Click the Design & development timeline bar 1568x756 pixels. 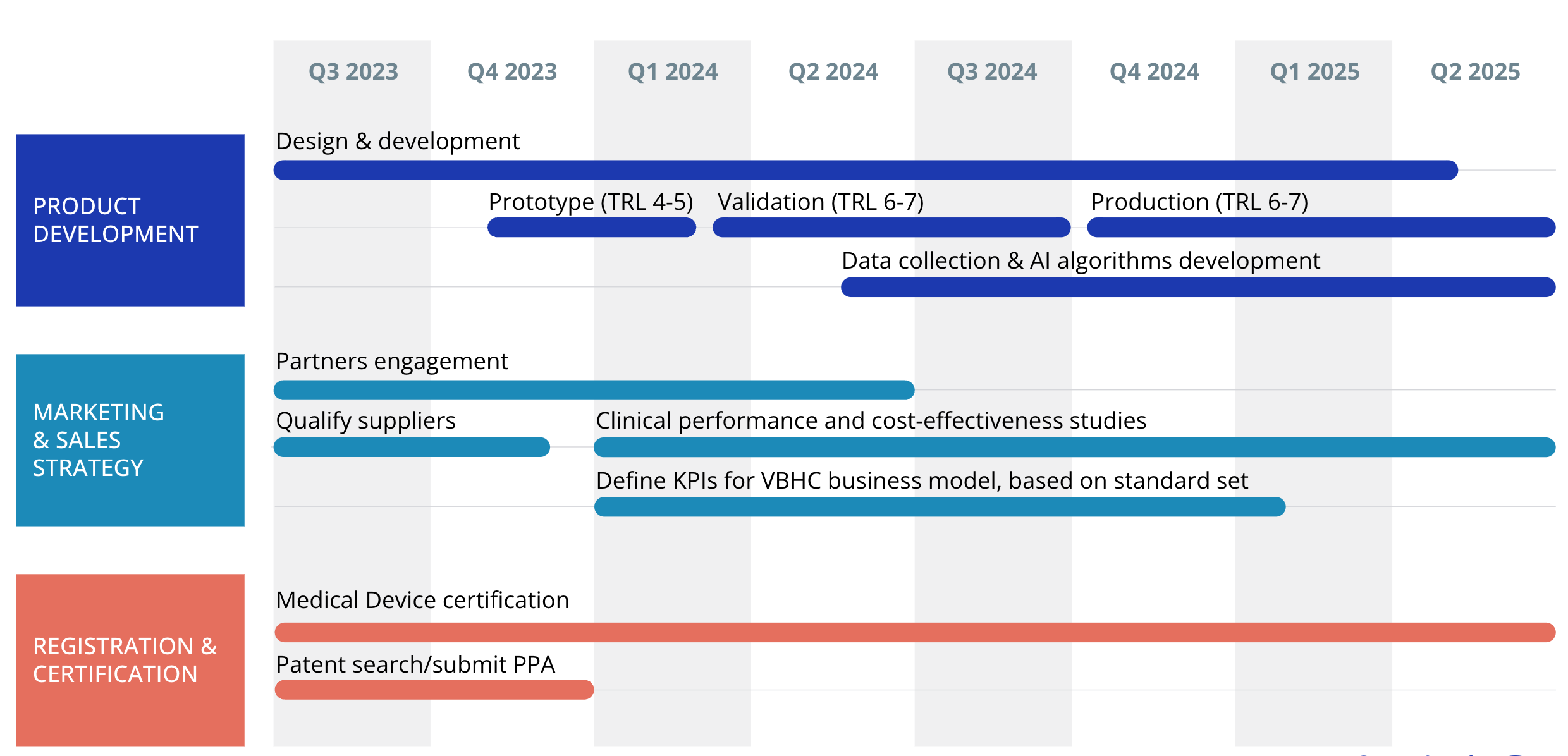coord(865,170)
